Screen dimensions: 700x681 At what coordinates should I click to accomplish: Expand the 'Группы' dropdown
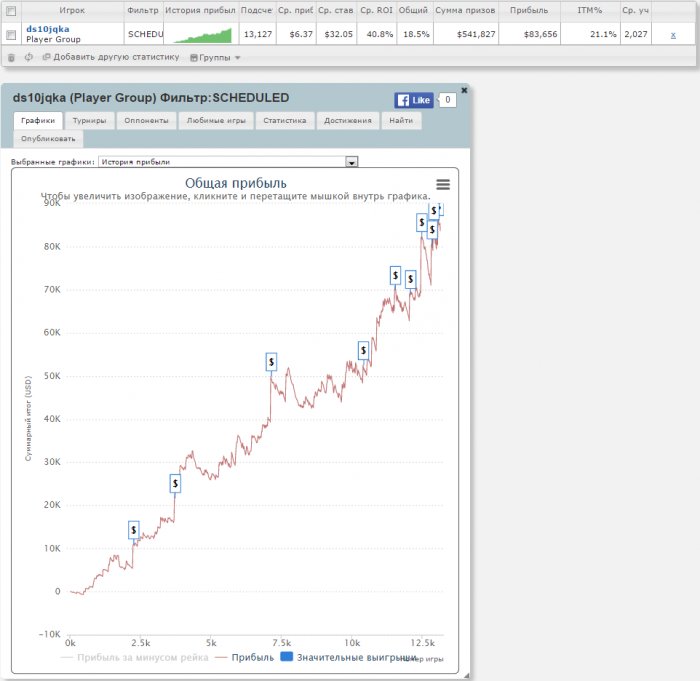coord(215,57)
